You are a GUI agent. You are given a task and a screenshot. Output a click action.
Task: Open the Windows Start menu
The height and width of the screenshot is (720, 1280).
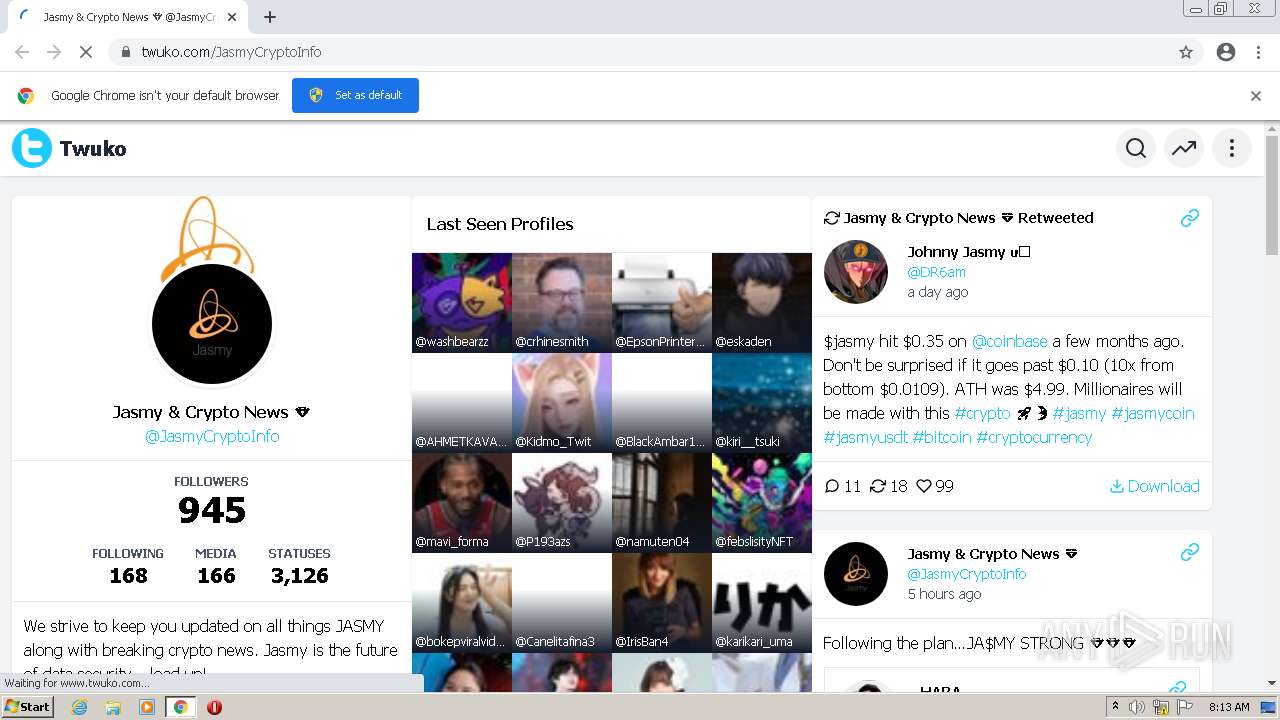[x=28, y=707]
